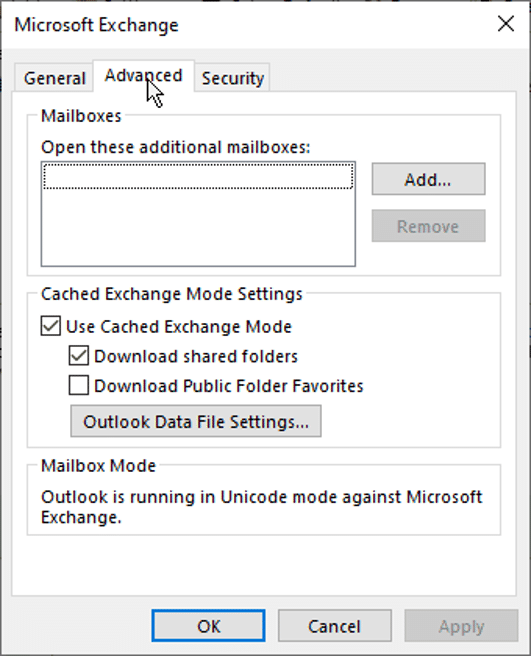
Task: Click the 'Use Cached Exchange Mode' label text
Action: 179,326
